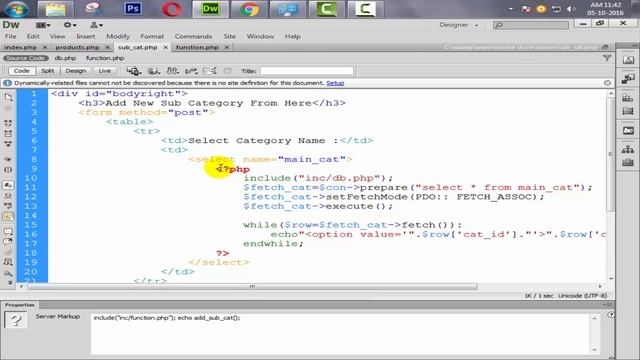The width and height of the screenshot is (640, 360).
Task: Dismiss the info bar with its close icon
Action: tap(607, 83)
